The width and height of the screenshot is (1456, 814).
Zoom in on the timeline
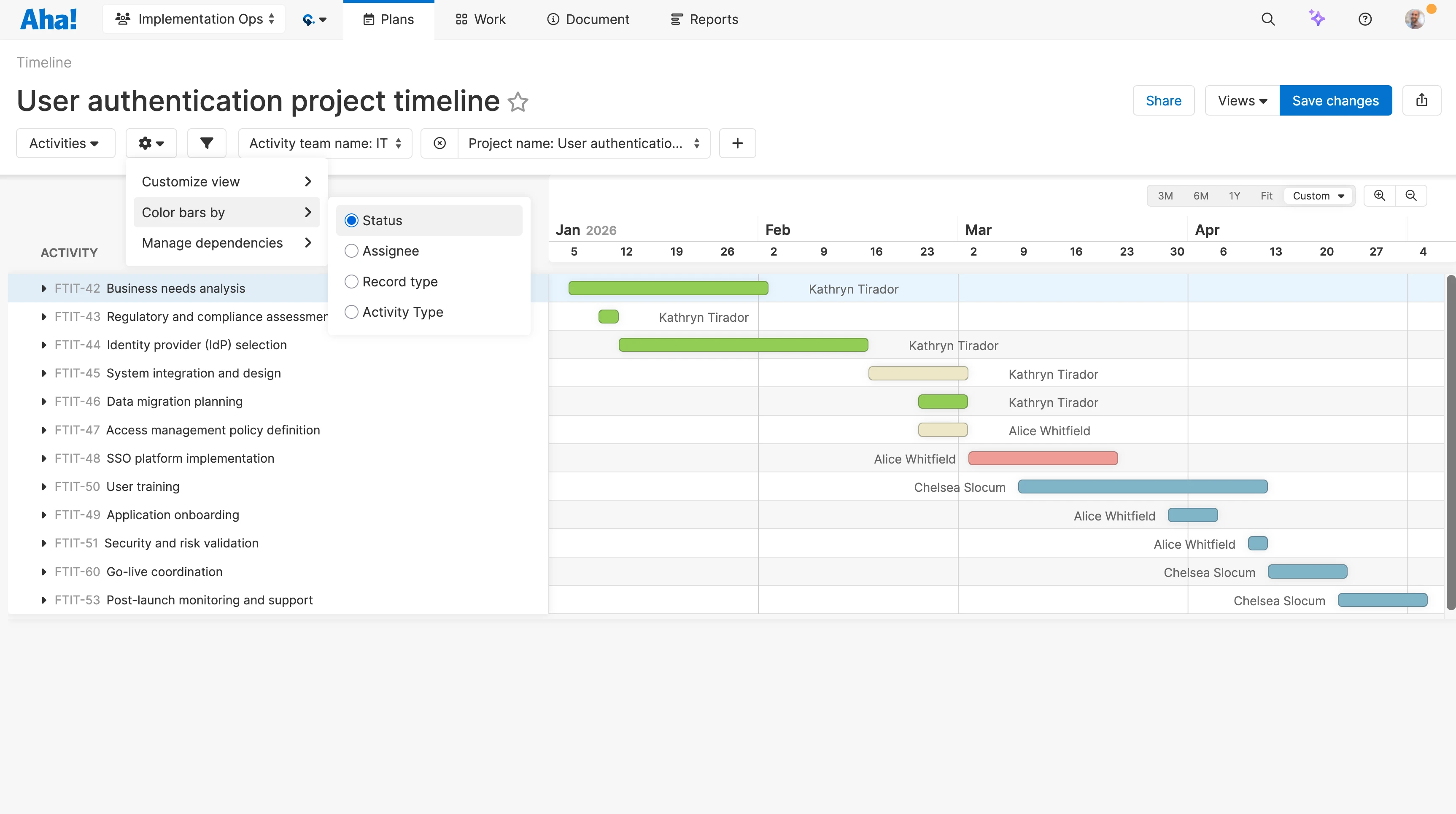(1380, 195)
